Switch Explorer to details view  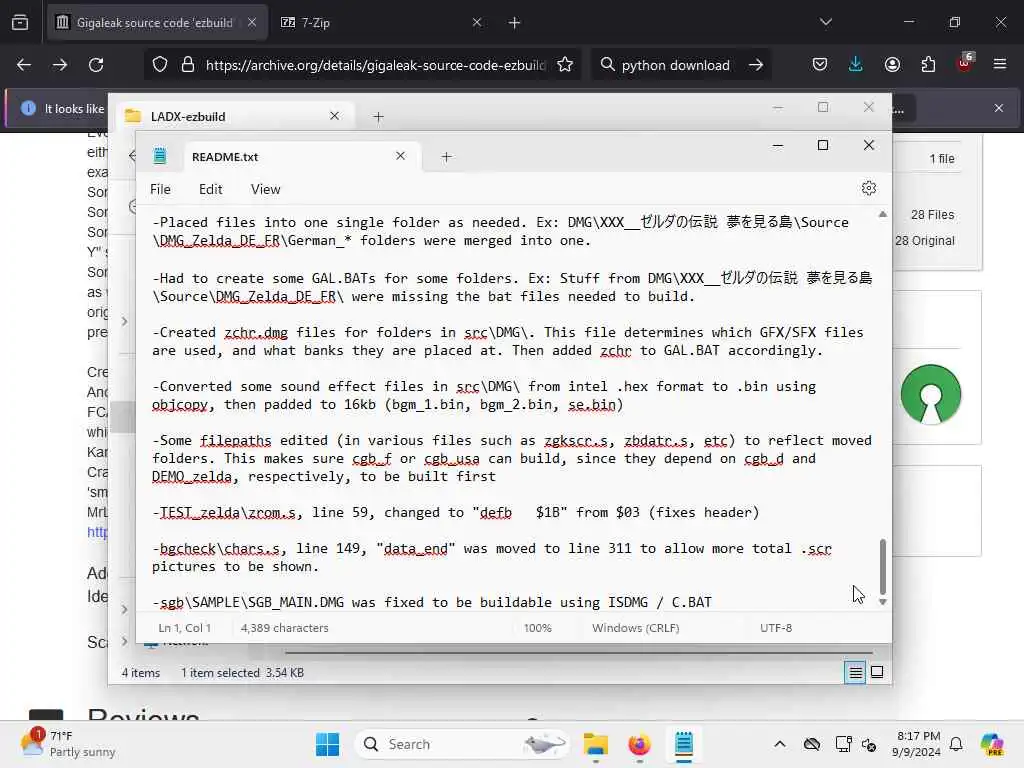click(x=855, y=672)
